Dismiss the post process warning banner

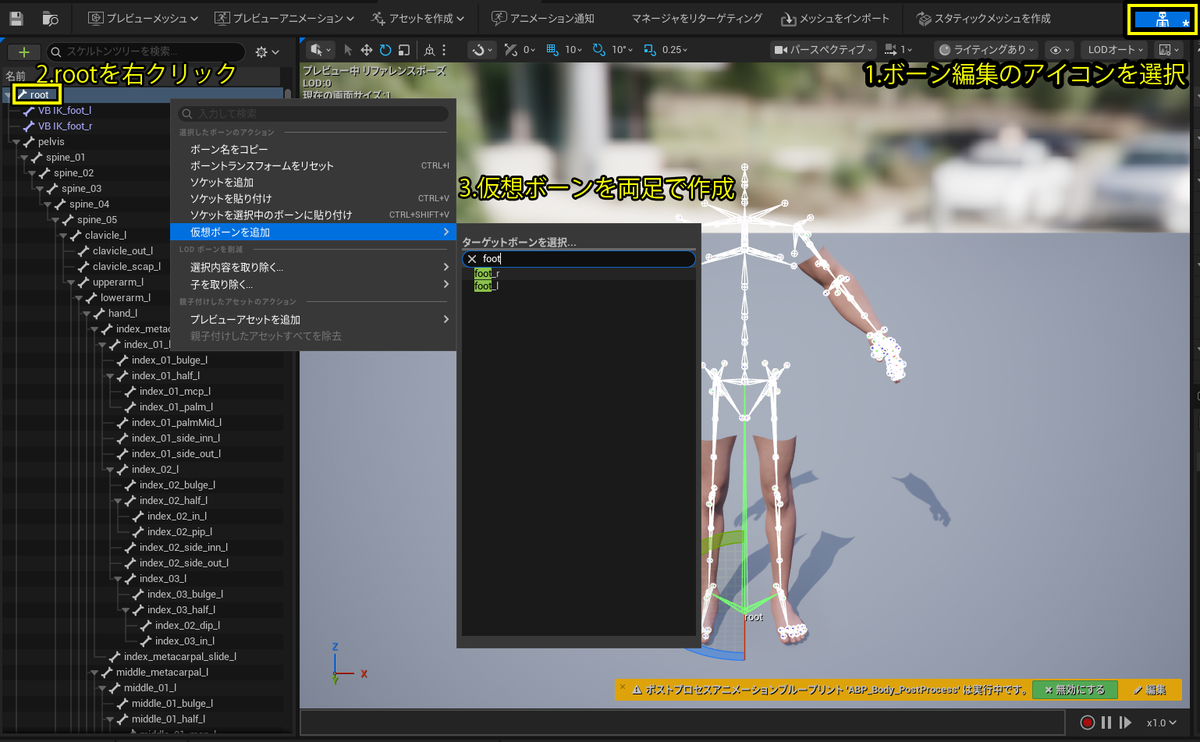[623, 686]
